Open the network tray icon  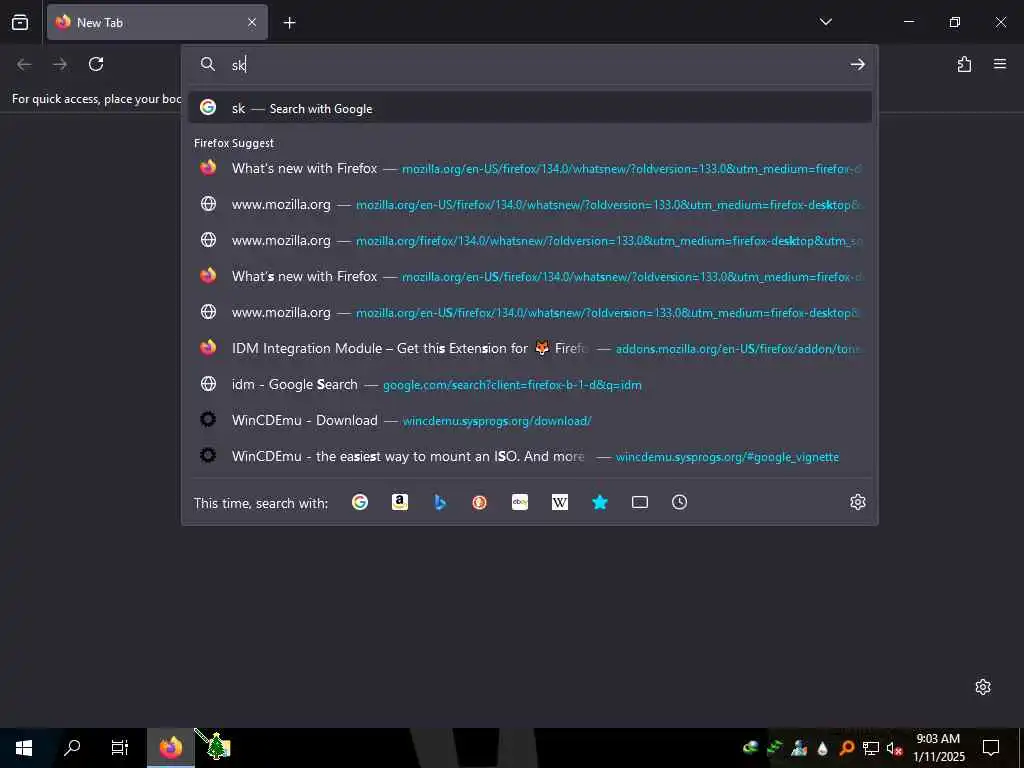(x=870, y=748)
